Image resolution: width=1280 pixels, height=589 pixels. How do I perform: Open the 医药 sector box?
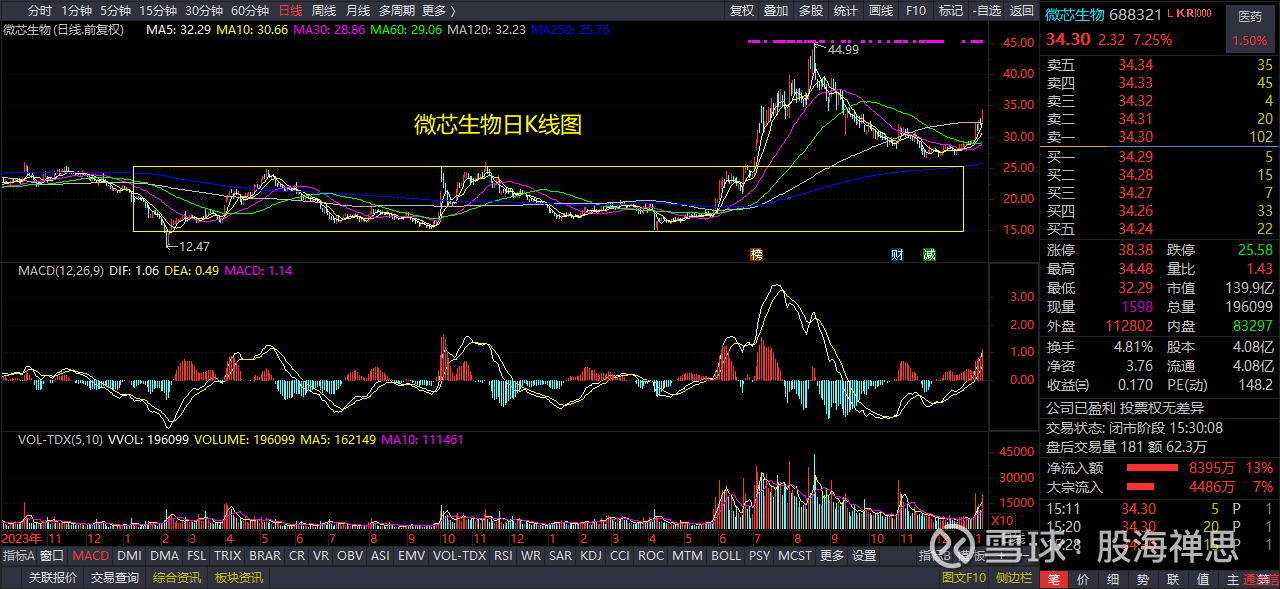pos(1250,28)
